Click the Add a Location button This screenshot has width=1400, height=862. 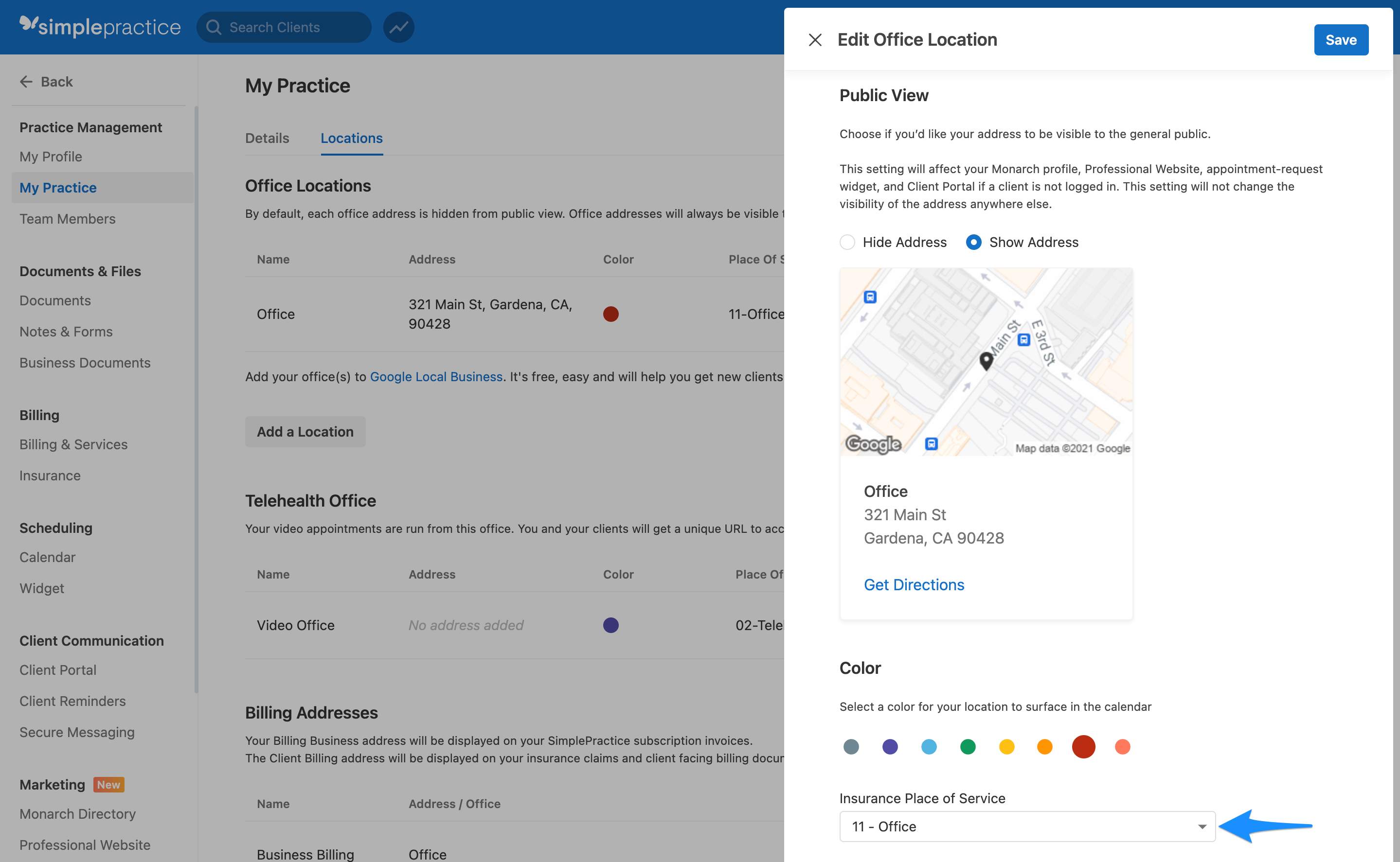point(305,432)
